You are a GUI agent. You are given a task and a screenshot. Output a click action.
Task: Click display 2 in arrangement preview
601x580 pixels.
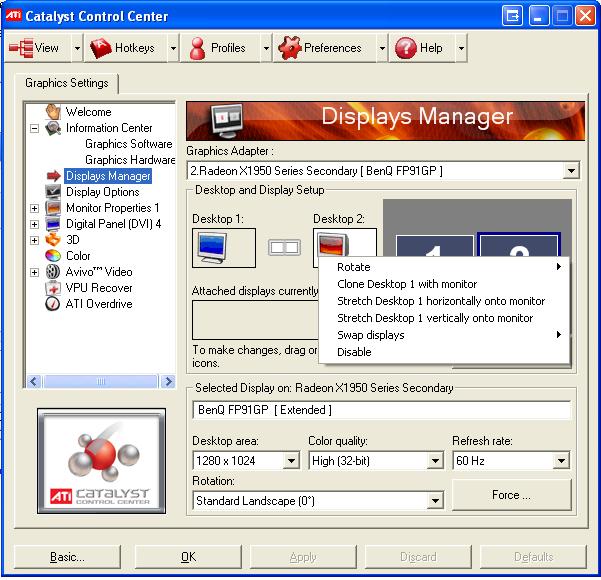(x=519, y=245)
